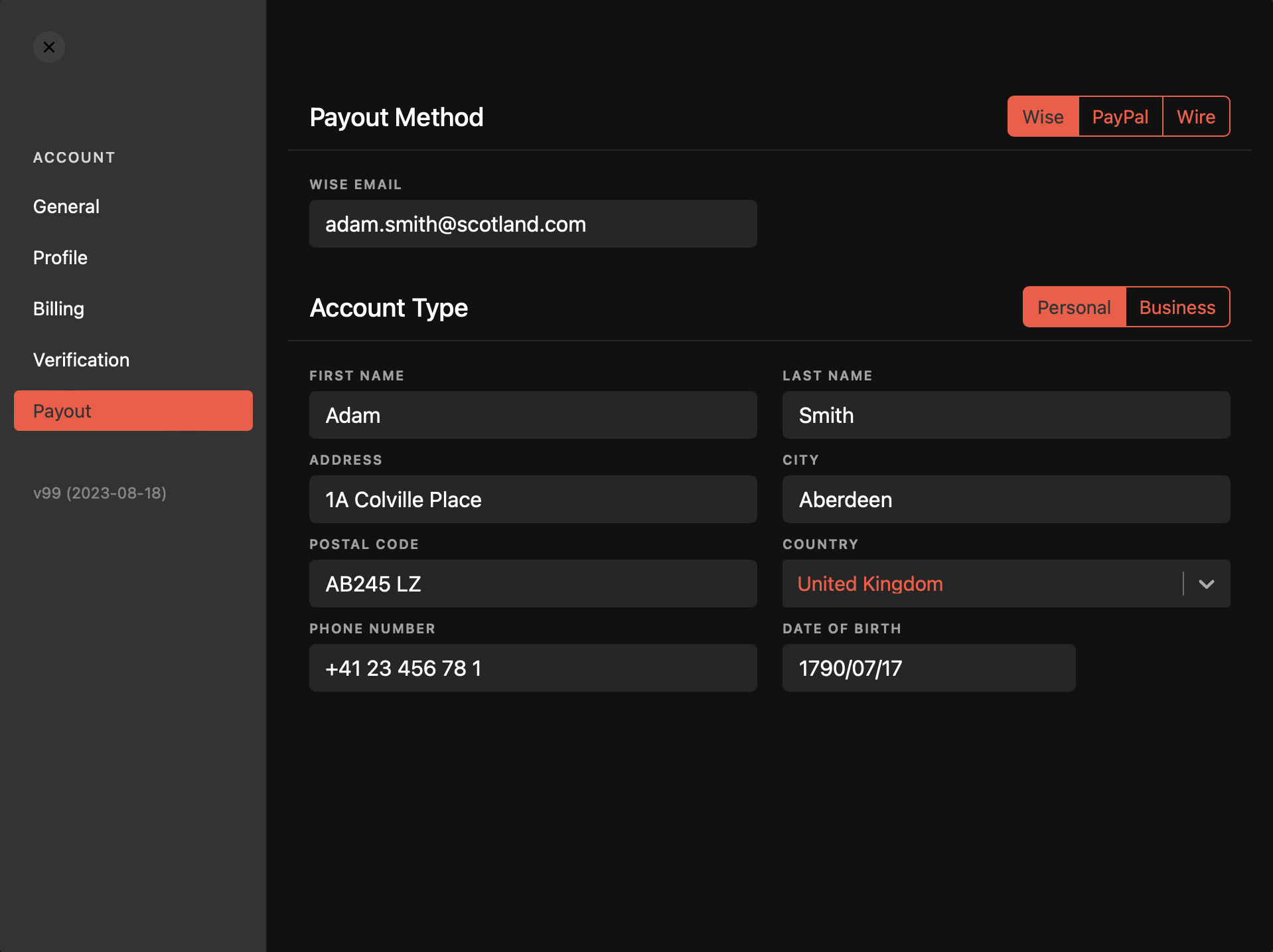Image resolution: width=1273 pixels, height=952 pixels.
Task: Edit the Date of Birth field
Action: tap(928, 669)
